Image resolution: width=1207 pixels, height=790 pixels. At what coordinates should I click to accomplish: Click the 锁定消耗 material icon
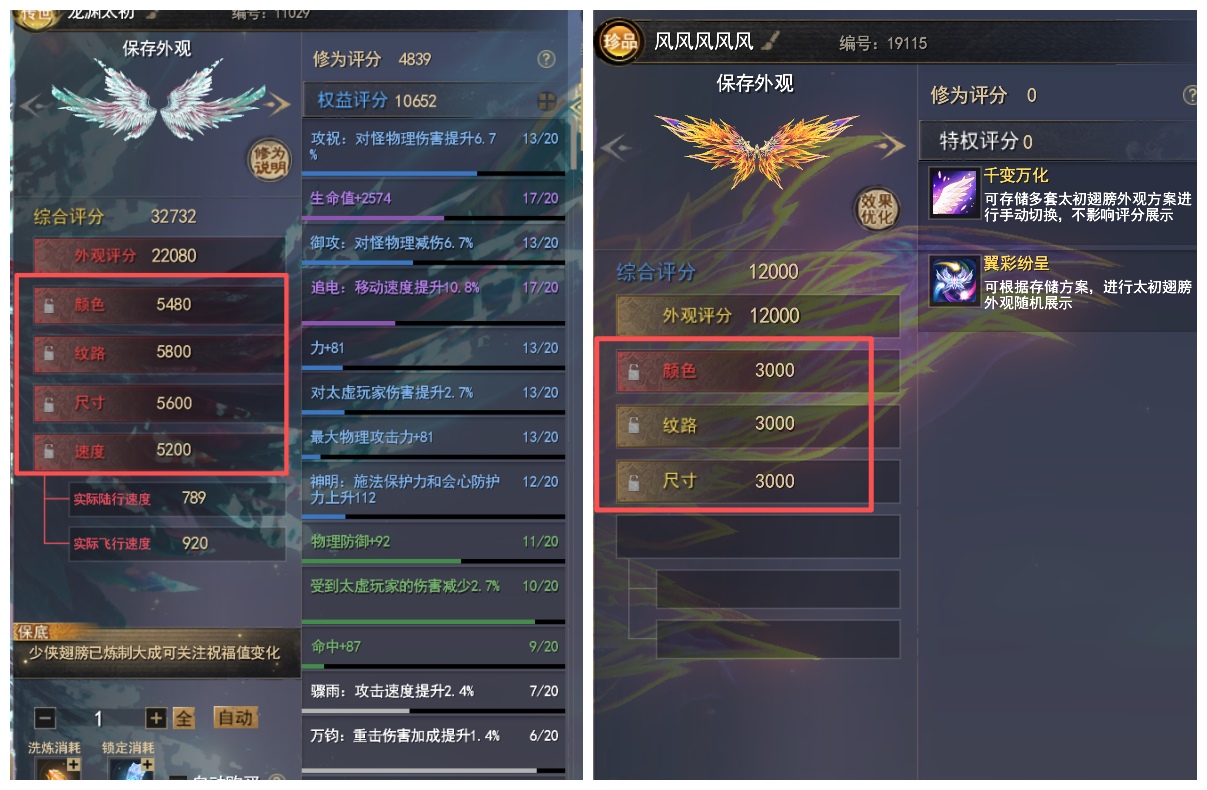129,770
